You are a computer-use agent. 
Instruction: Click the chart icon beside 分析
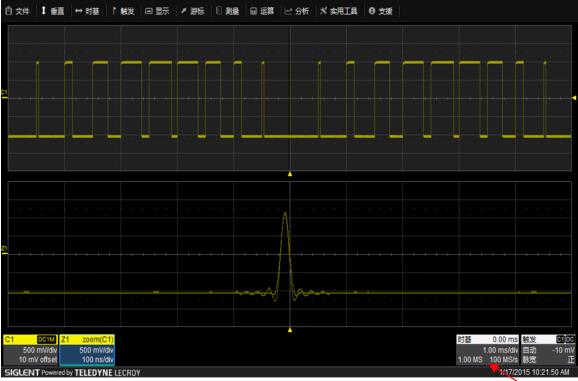[x=288, y=12]
